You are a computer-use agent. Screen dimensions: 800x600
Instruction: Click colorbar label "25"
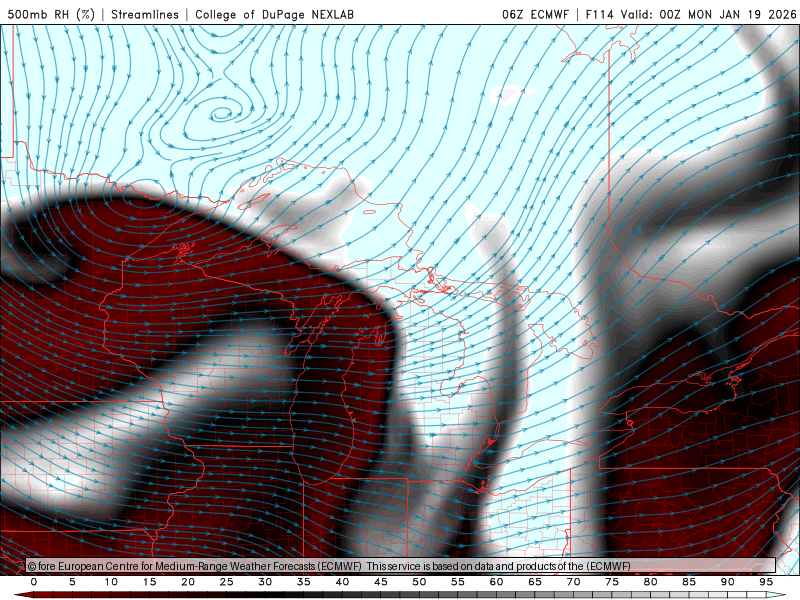pos(227,582)
